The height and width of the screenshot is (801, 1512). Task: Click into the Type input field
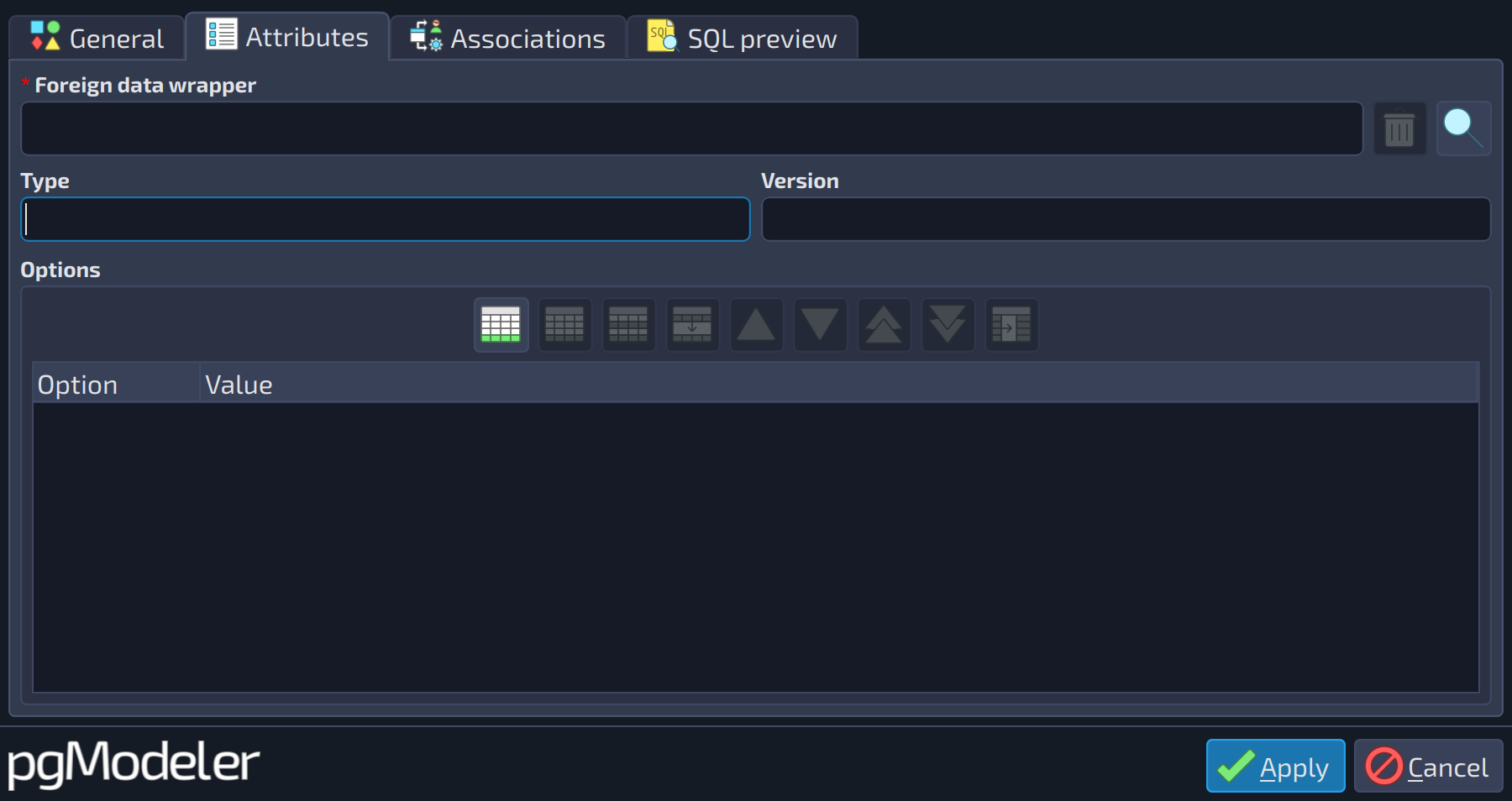(x=385, y=219)
